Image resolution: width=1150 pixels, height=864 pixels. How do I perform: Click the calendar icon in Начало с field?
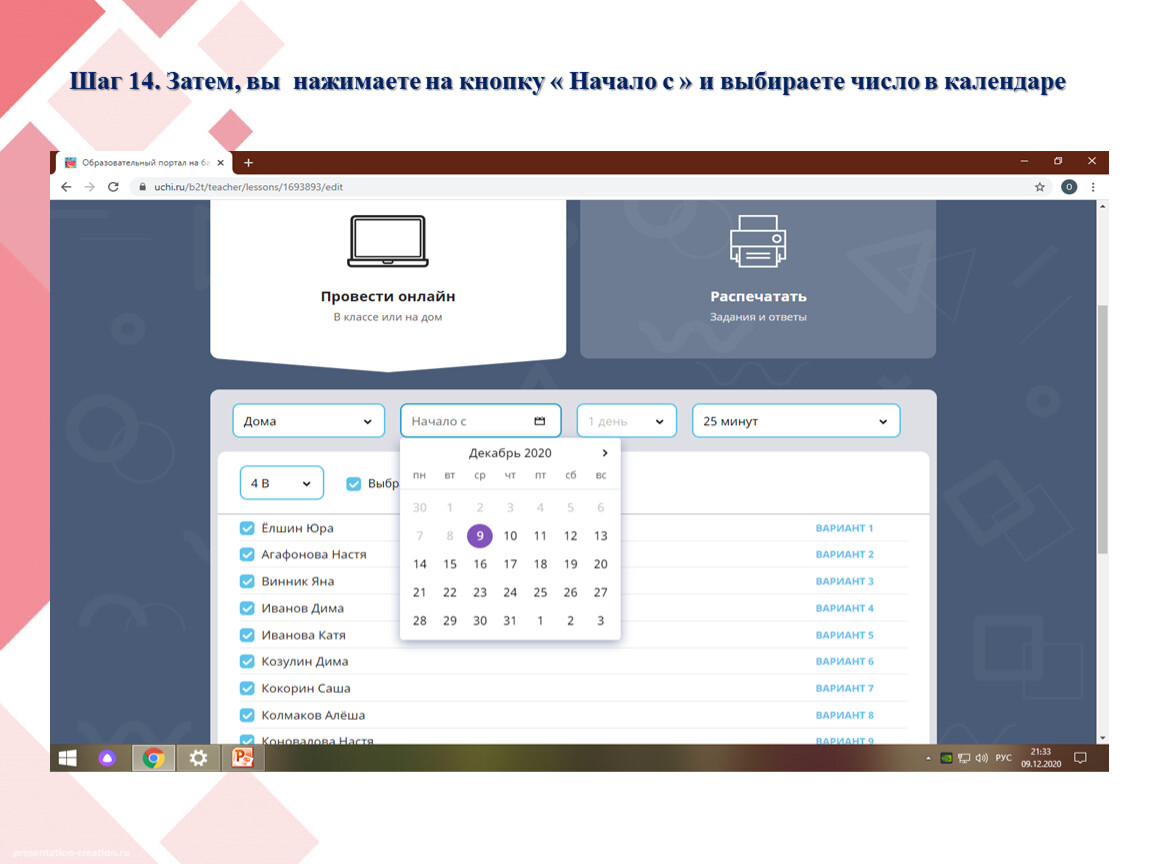point(540,421)
